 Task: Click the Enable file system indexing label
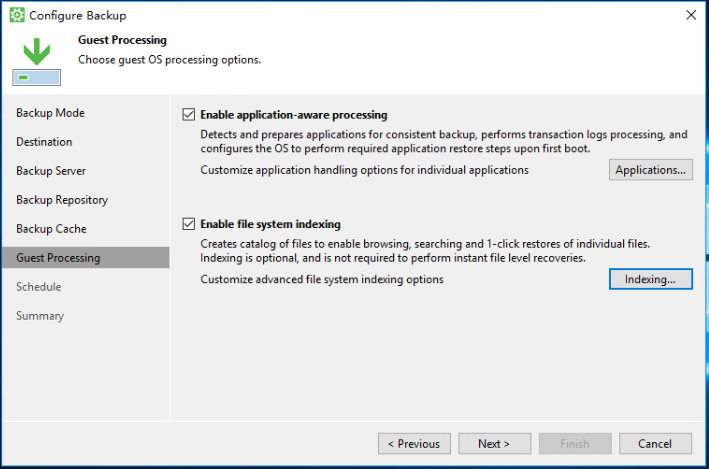point(270,224)
